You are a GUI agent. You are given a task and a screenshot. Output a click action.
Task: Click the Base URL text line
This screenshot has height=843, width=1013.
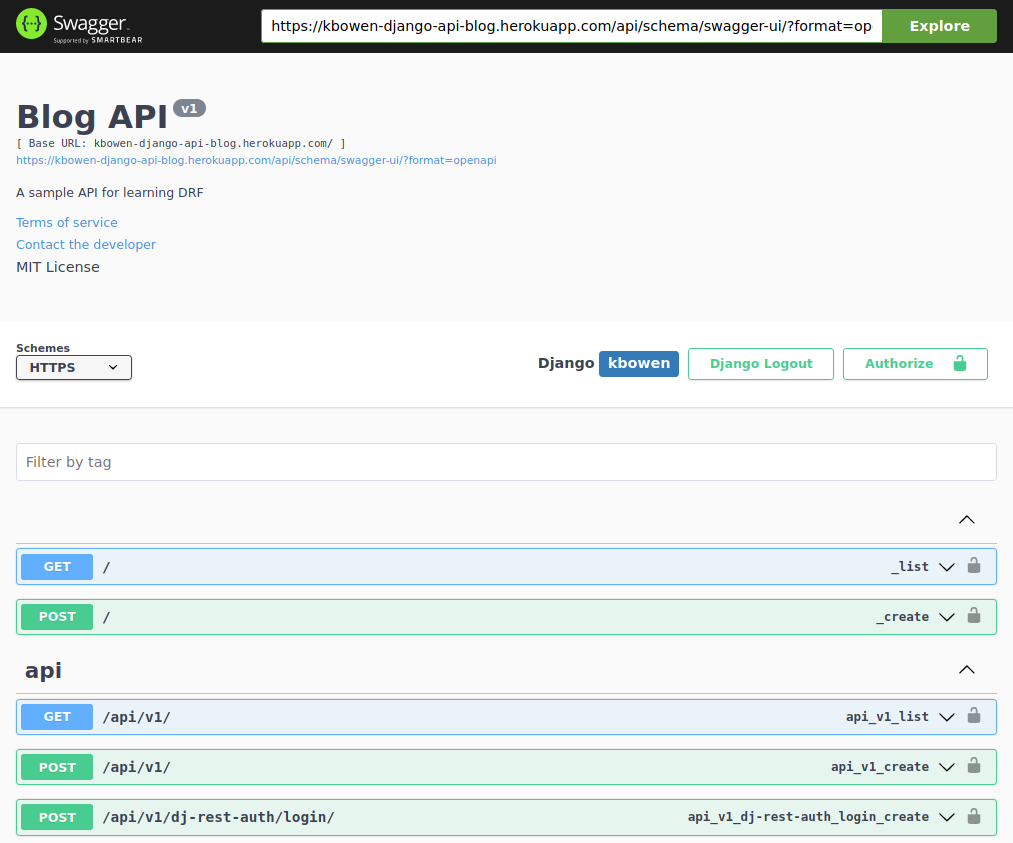[181, 143]
